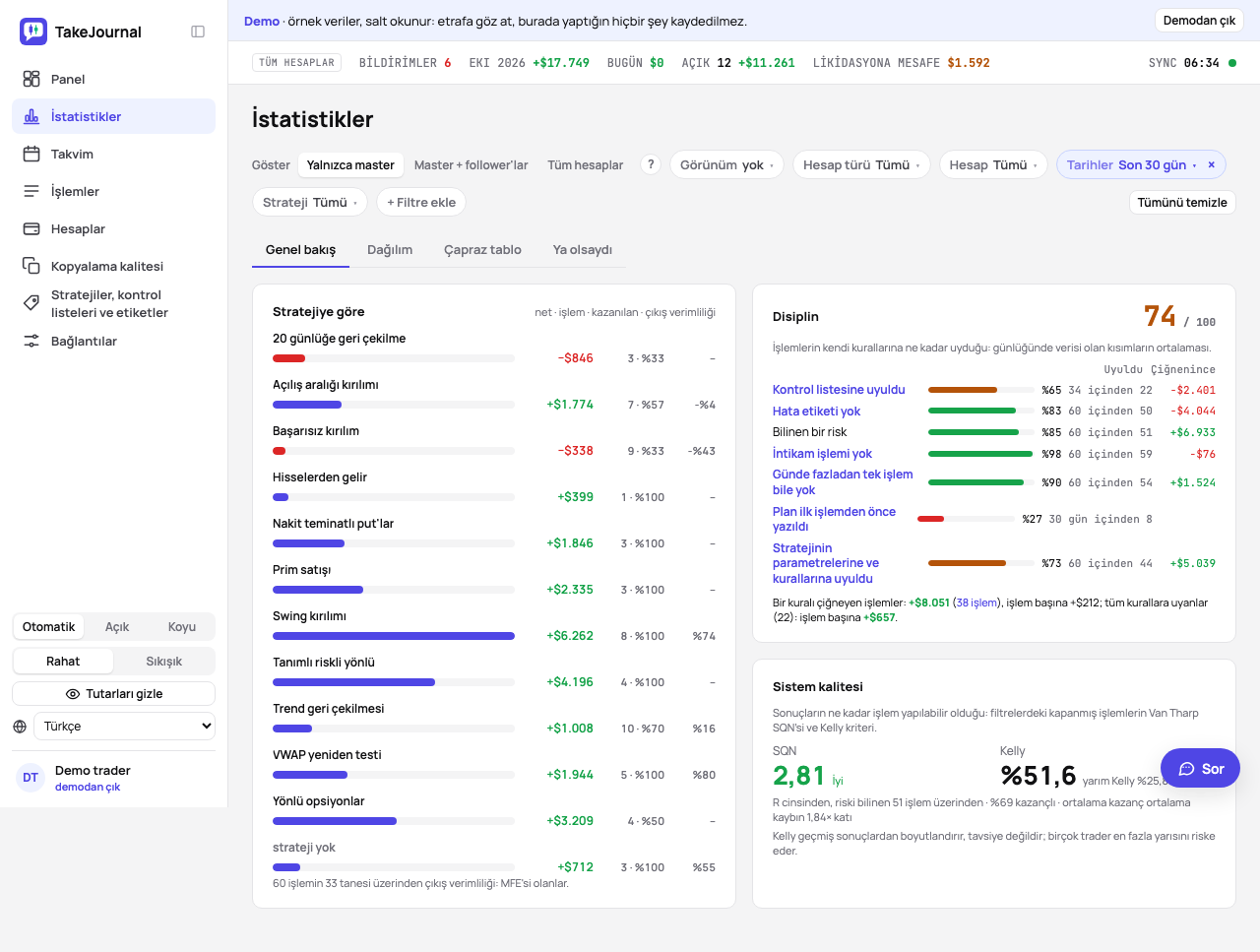Screen dimensions: 1260x952
Task: Click the DT user avatar
Action: point(31,778)
